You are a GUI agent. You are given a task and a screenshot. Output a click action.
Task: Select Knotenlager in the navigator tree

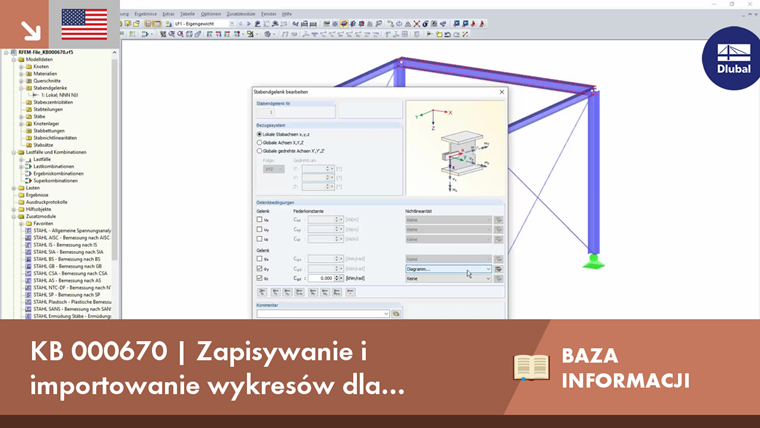click(x=46, y=124)
